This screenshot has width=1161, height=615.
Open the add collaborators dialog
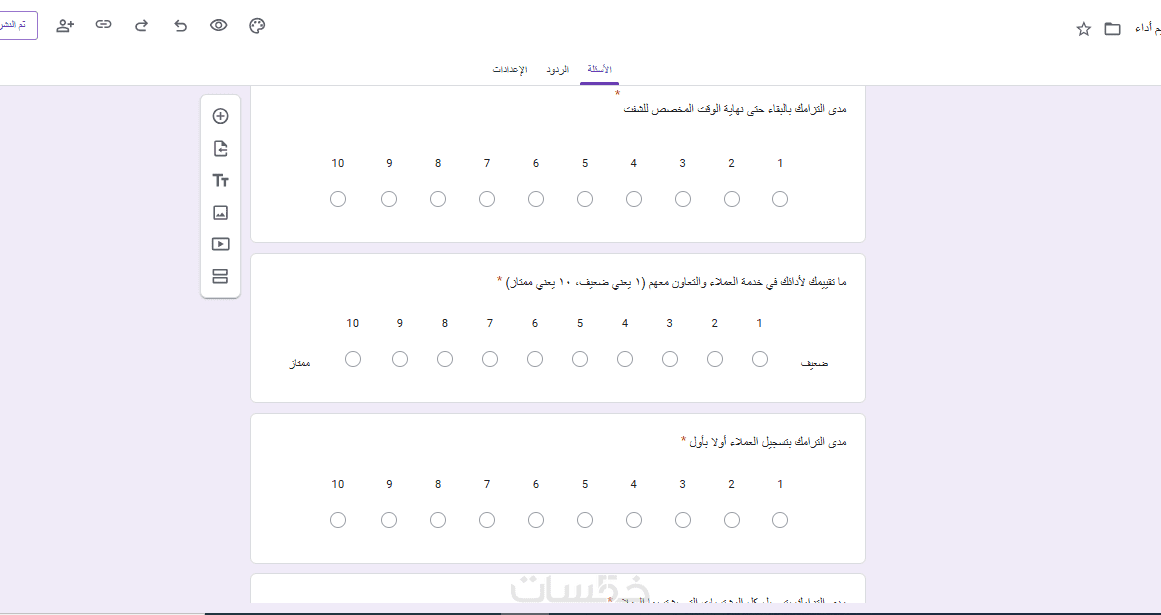(66, 26)
